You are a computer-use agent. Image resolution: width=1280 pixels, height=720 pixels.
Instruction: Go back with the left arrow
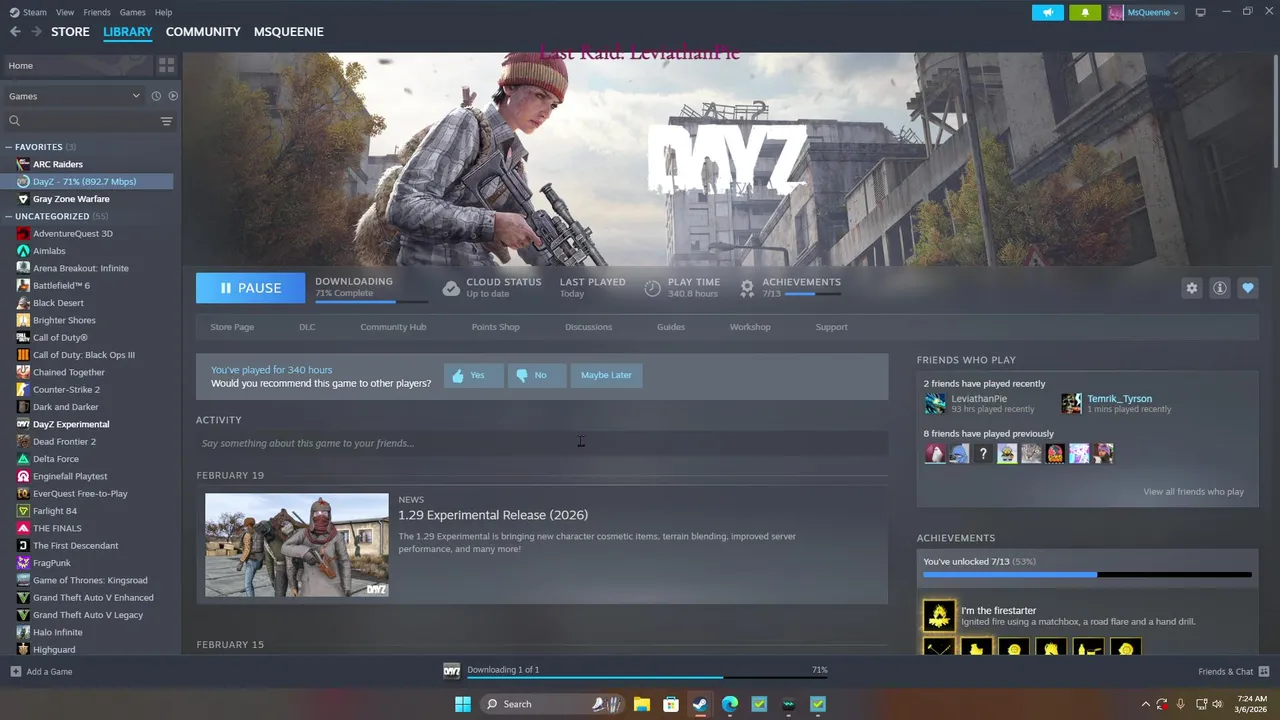15,32
